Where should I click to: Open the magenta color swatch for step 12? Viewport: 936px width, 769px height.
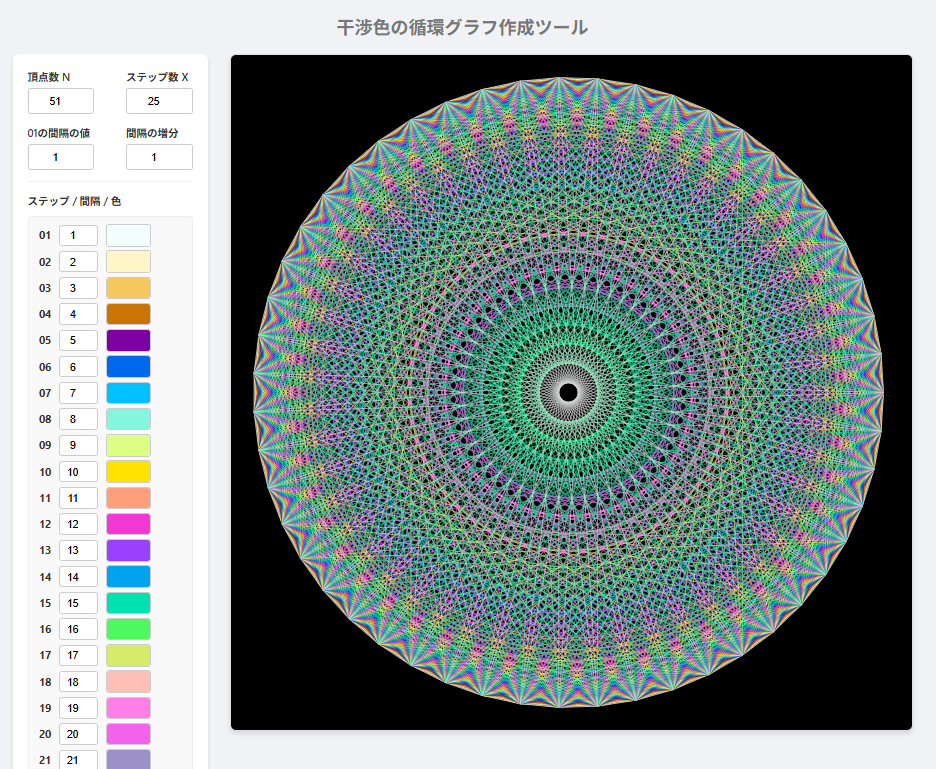(x=128, y=524)
